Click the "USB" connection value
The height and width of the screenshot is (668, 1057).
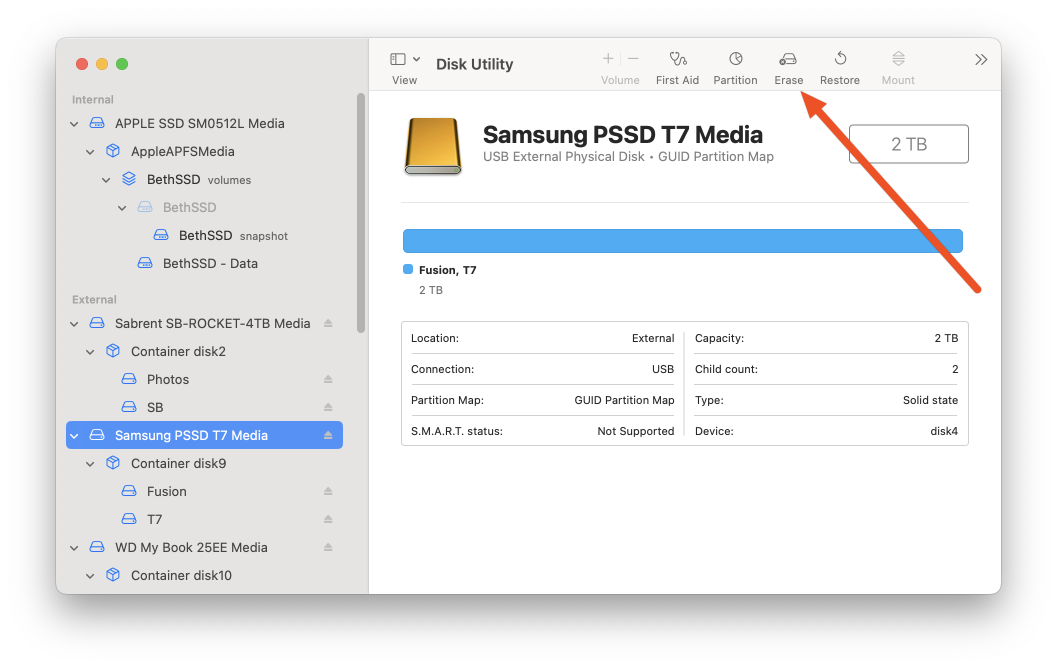[x=663, y=369]
